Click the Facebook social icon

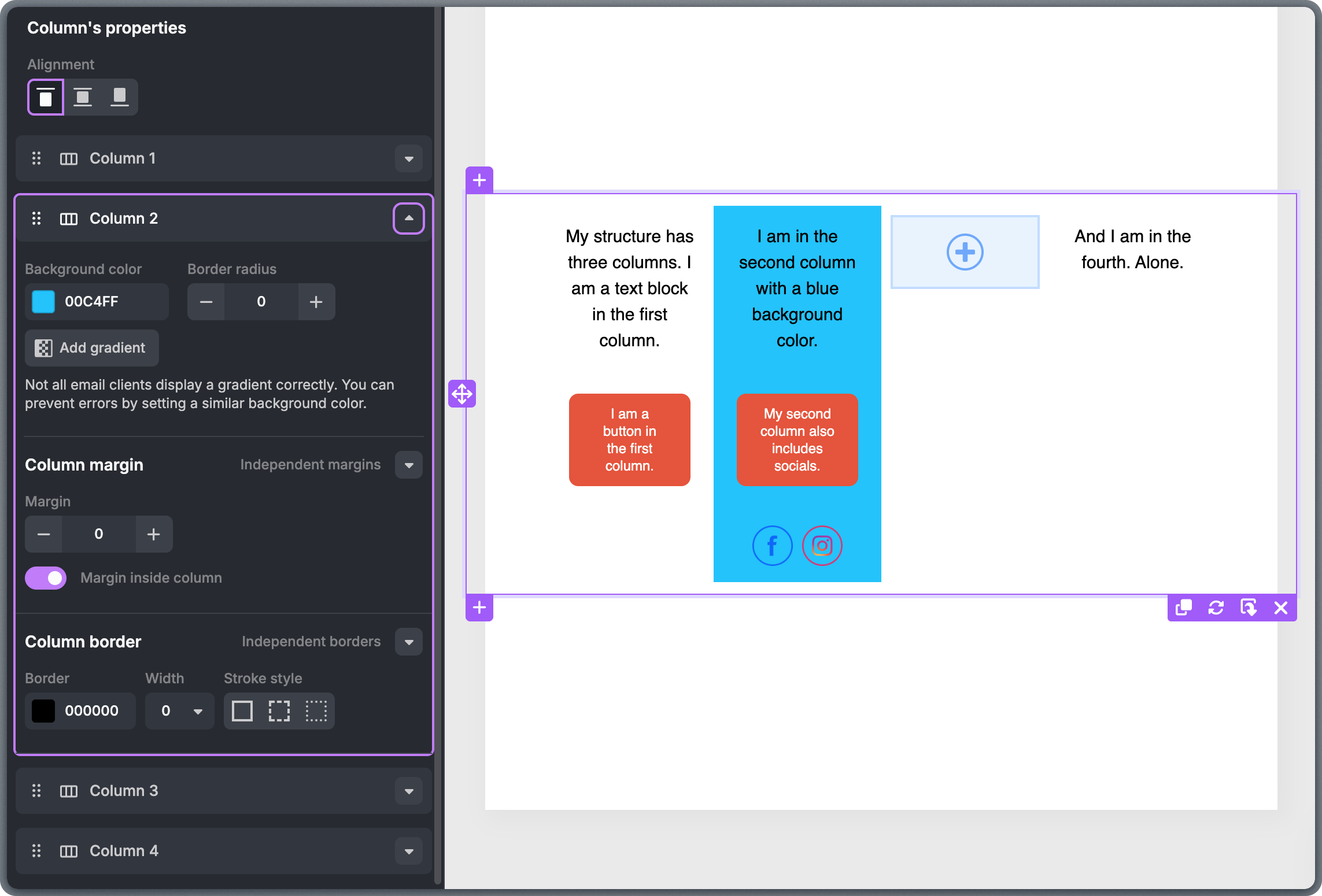[x=772, y=545]
